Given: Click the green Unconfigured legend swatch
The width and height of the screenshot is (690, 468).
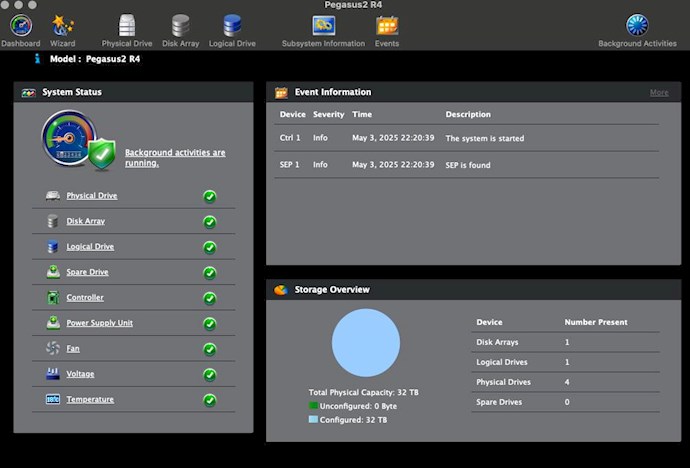Looking at the screenshot, I should [x=313, y=406].
